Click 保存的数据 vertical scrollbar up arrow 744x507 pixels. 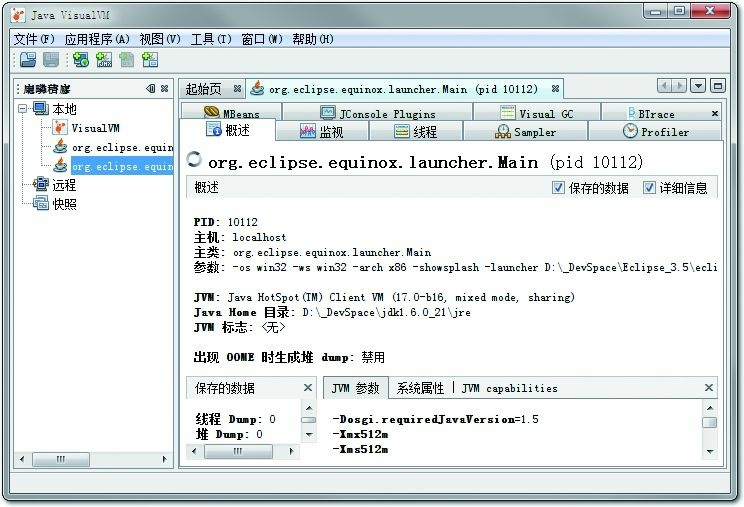tap(309, 407)
